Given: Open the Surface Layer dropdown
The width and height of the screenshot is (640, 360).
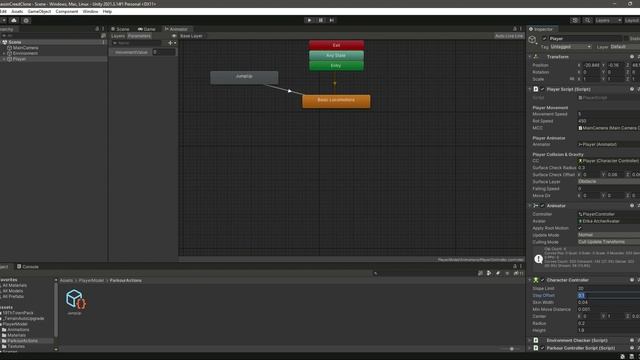Looking at the screenshot, I should pyautogui.click(x=609, y=182).
